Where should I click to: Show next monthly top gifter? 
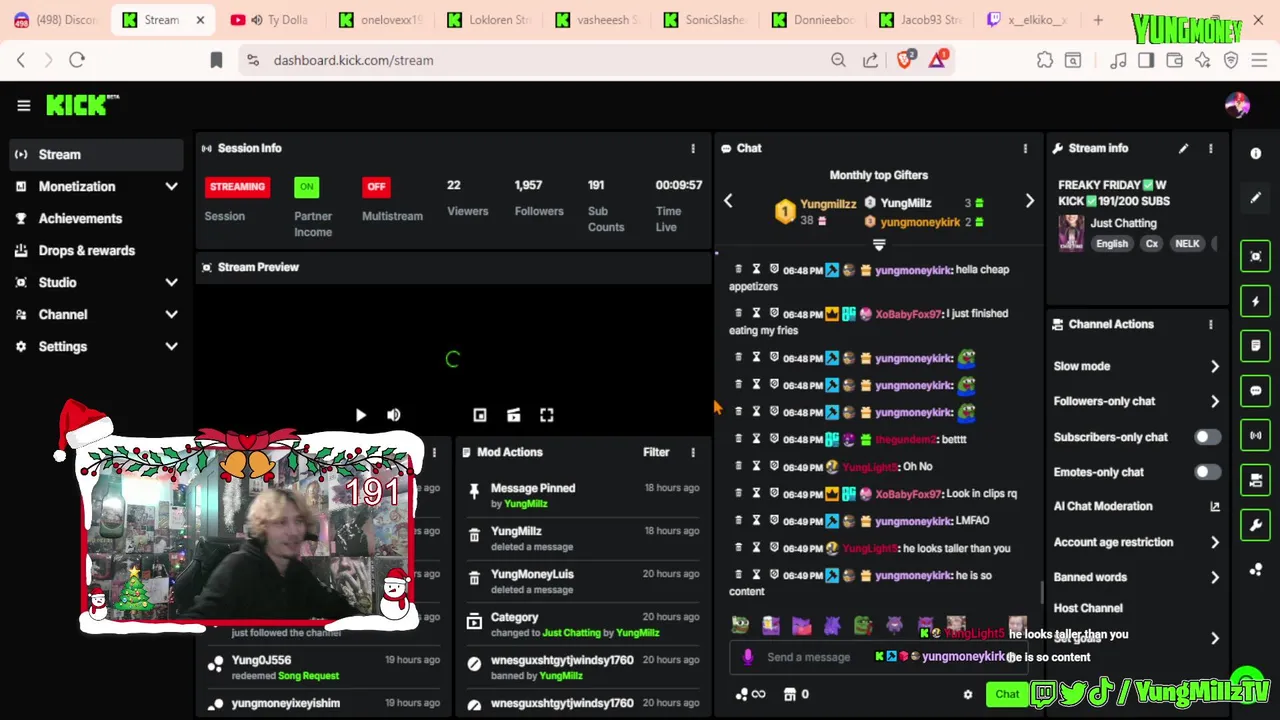[1030, 201]
